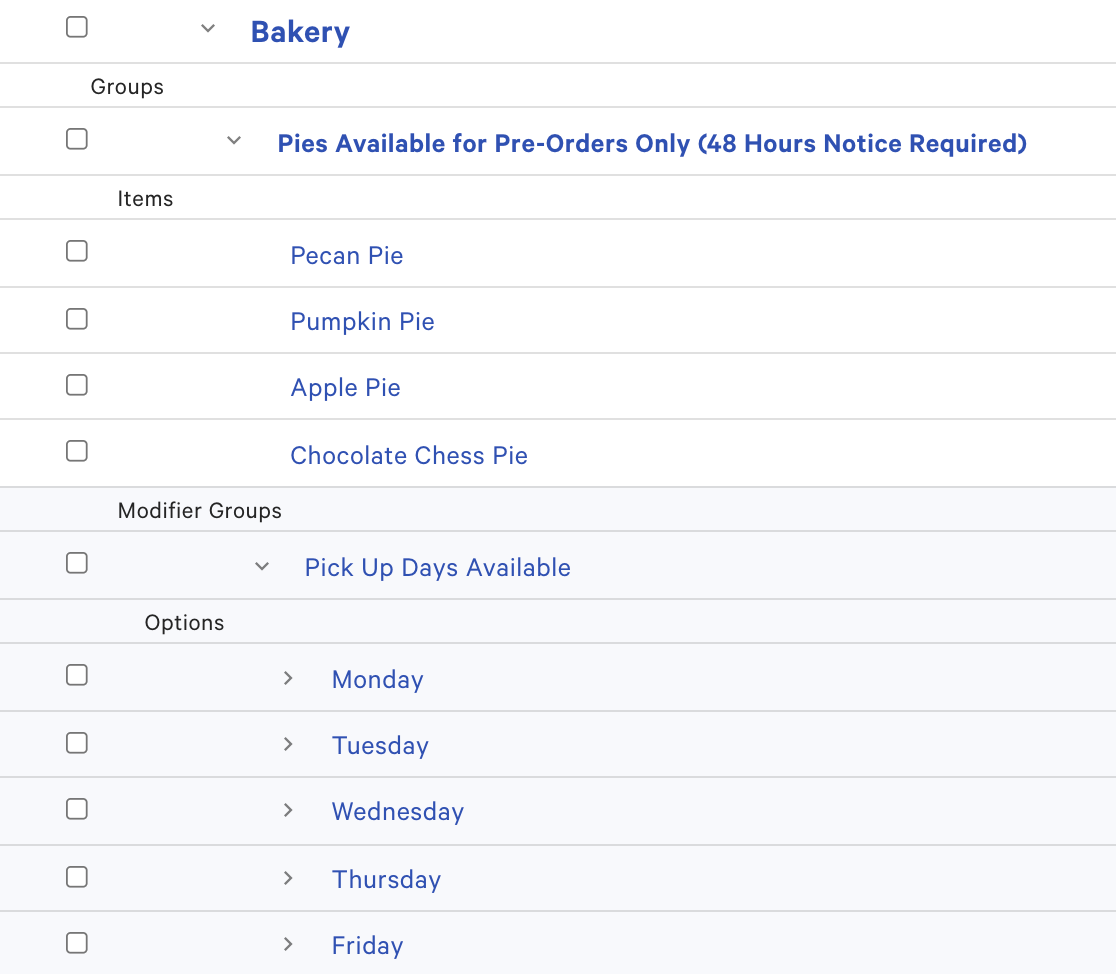The width and height of the screenshot is (1116, 974).
Task: Open the Chocolate Chess Pie item
Action: coord(409,455)
